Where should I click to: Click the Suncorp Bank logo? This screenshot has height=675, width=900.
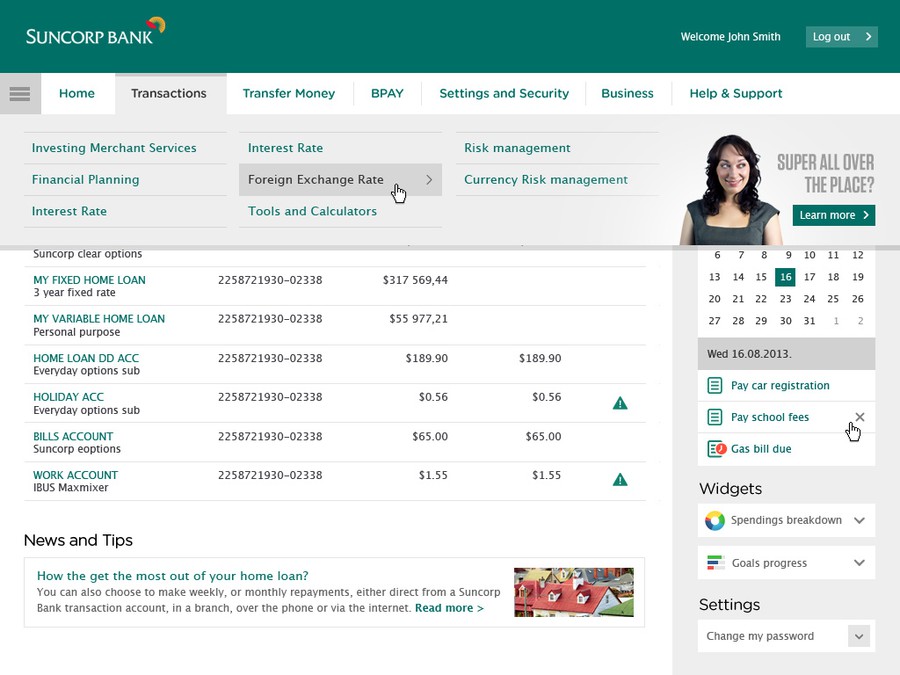[95, 33]
